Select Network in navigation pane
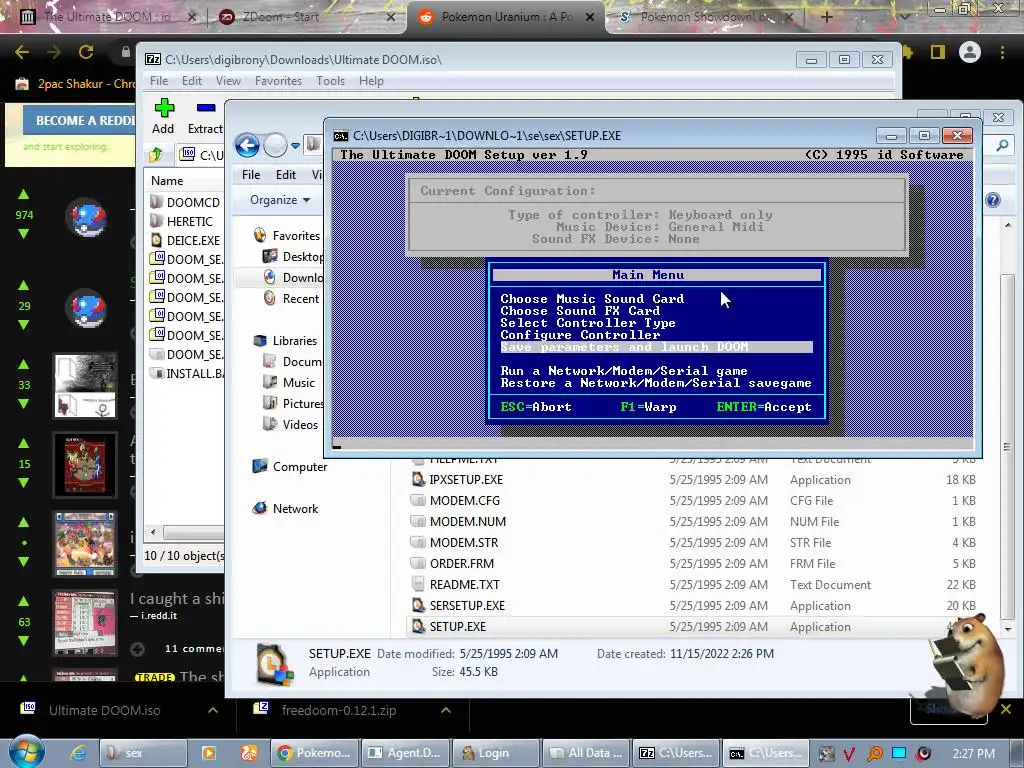1024x768 pixels. click(x=285, y=508)
